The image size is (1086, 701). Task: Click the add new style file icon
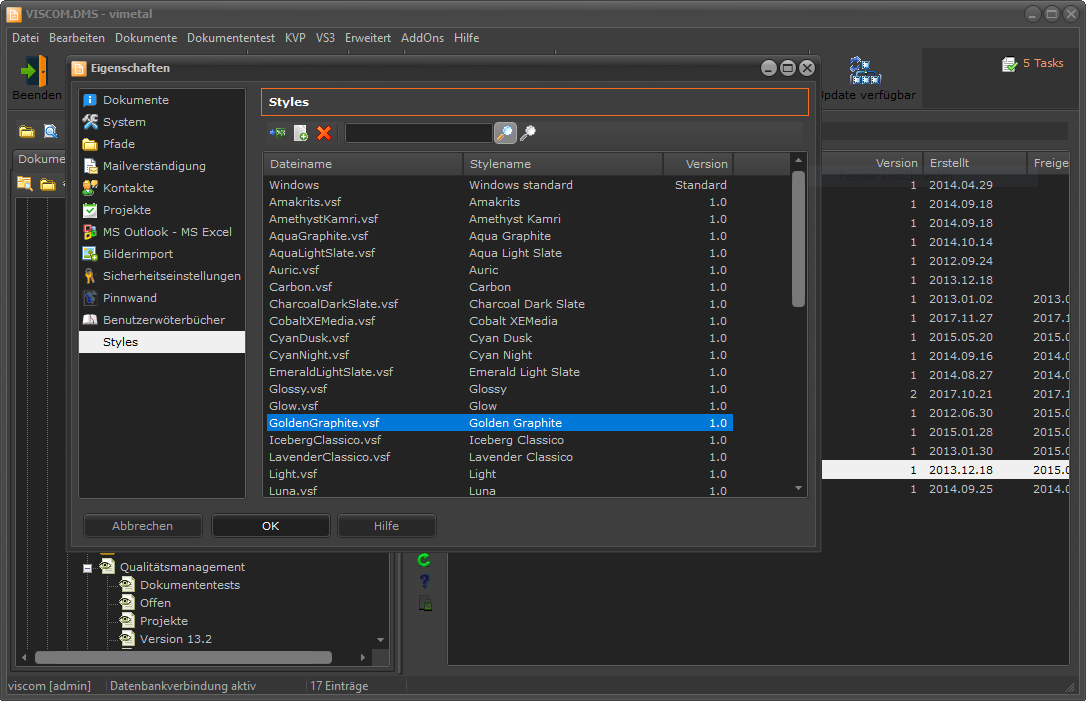pos(301,132)
